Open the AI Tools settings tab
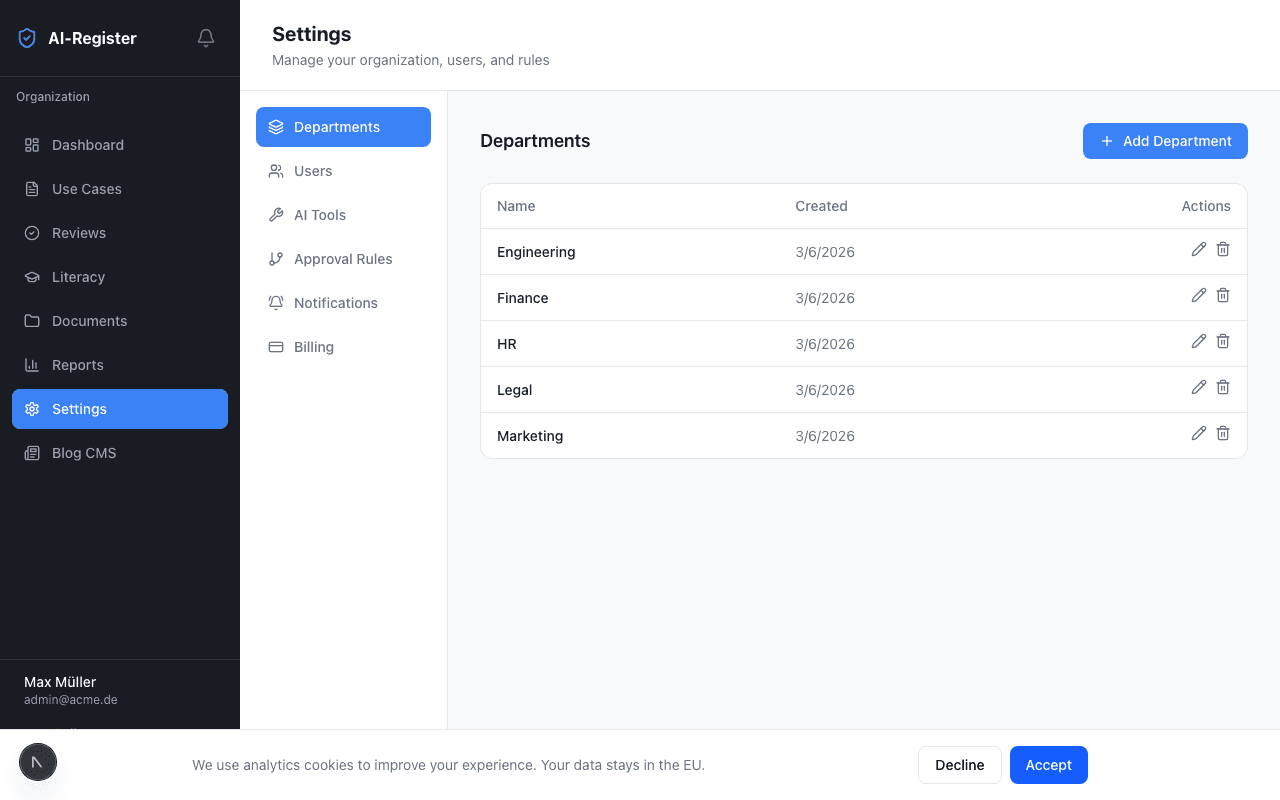 point(320,215)
